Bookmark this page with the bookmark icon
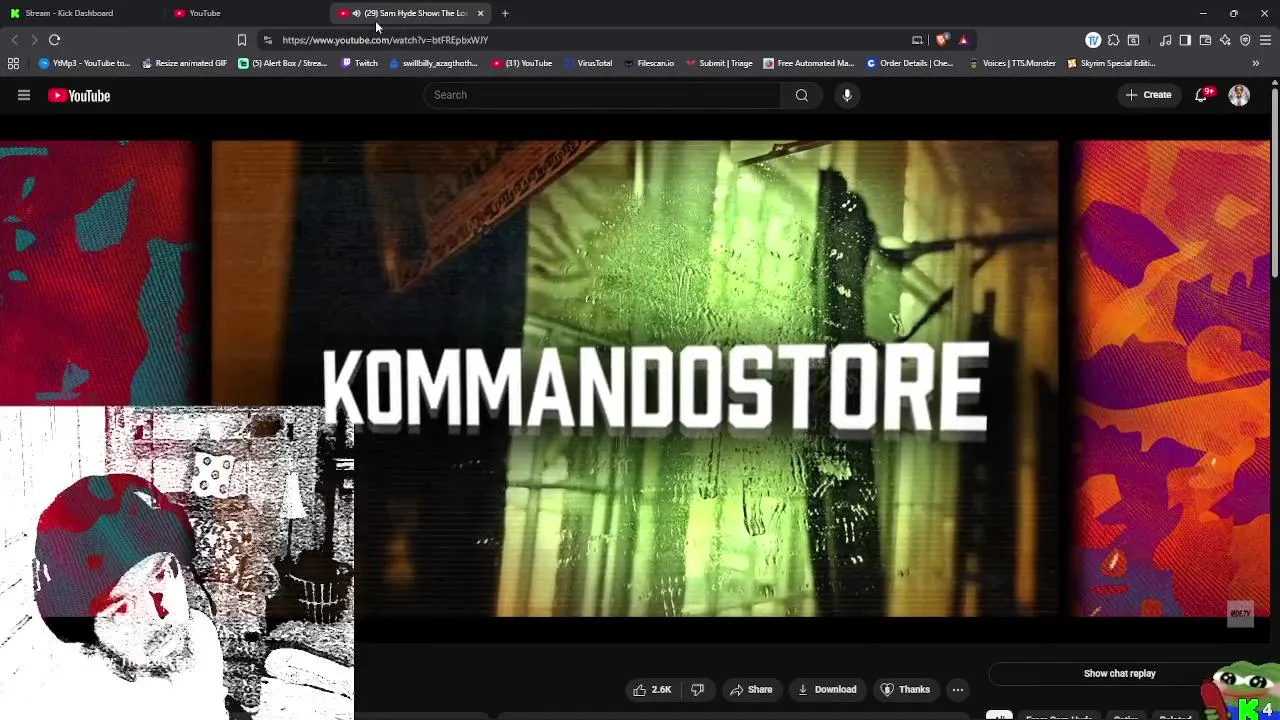The image size is (1280, 720). (242, 40)
